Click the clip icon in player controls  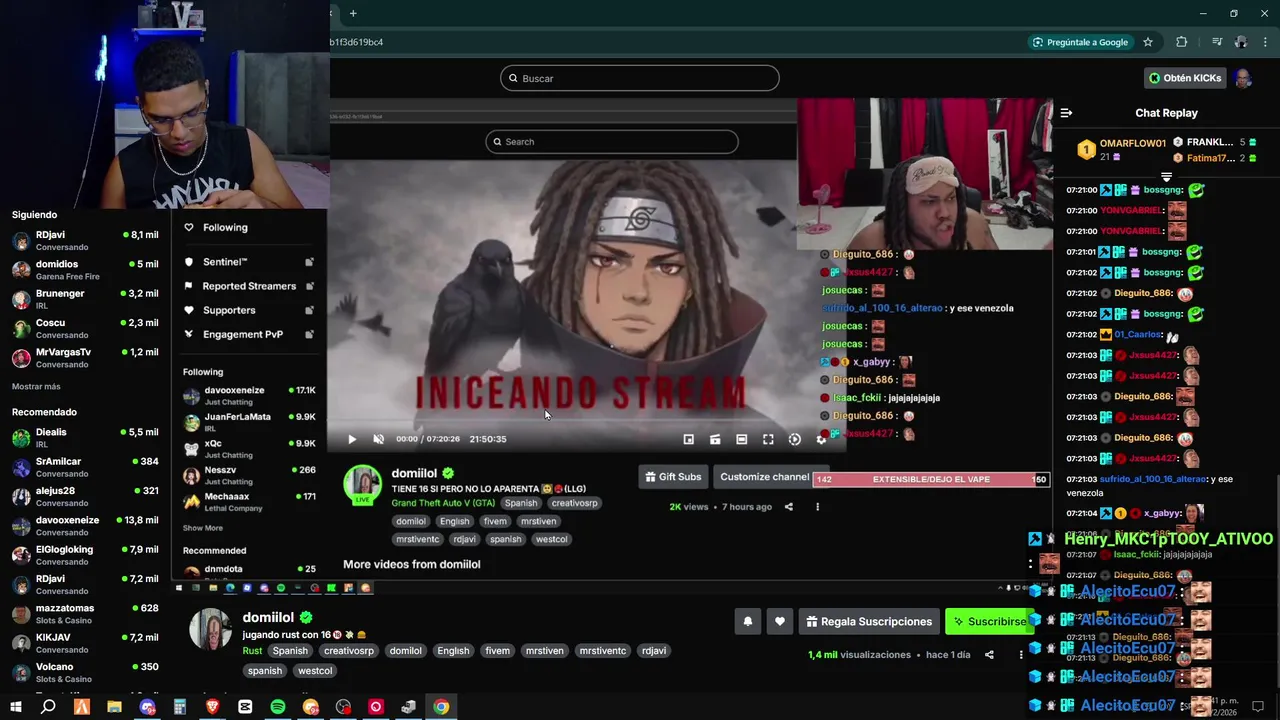[x=715, y=439]
